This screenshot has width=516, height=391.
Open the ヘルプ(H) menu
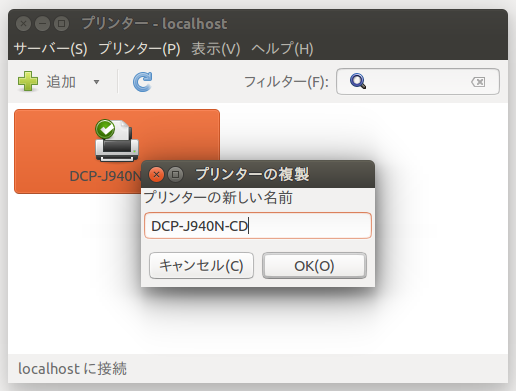pos(282,49)
